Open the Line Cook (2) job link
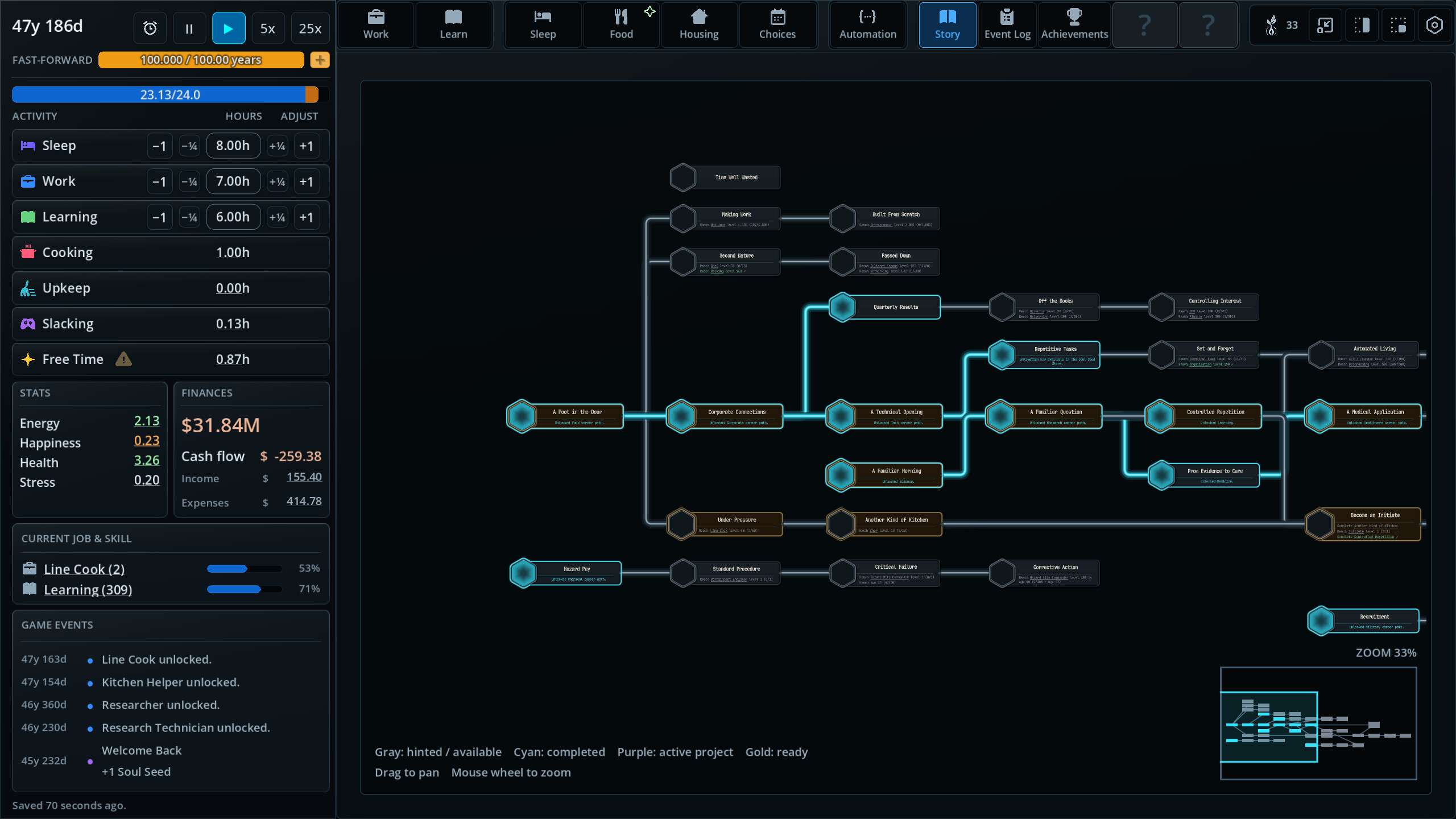Viewport: 1456px width, 819px height. click(x=84, y=569)
